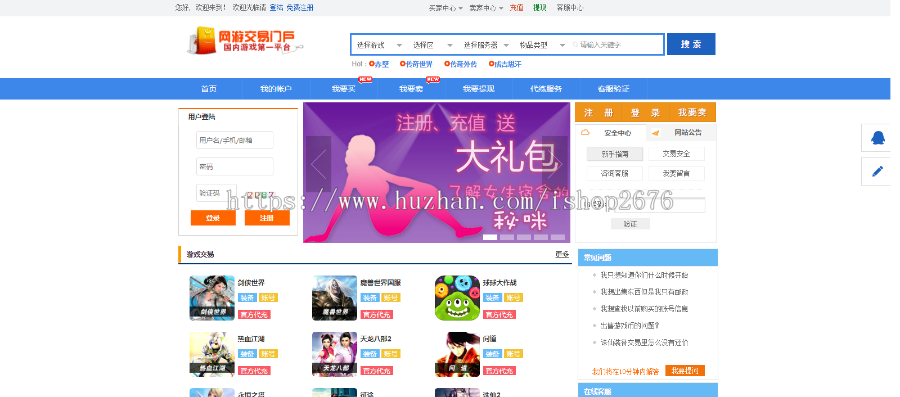Switch to the 安全中心 tab
This screenshot has height=397, width=900.
[x=611, y=133]
